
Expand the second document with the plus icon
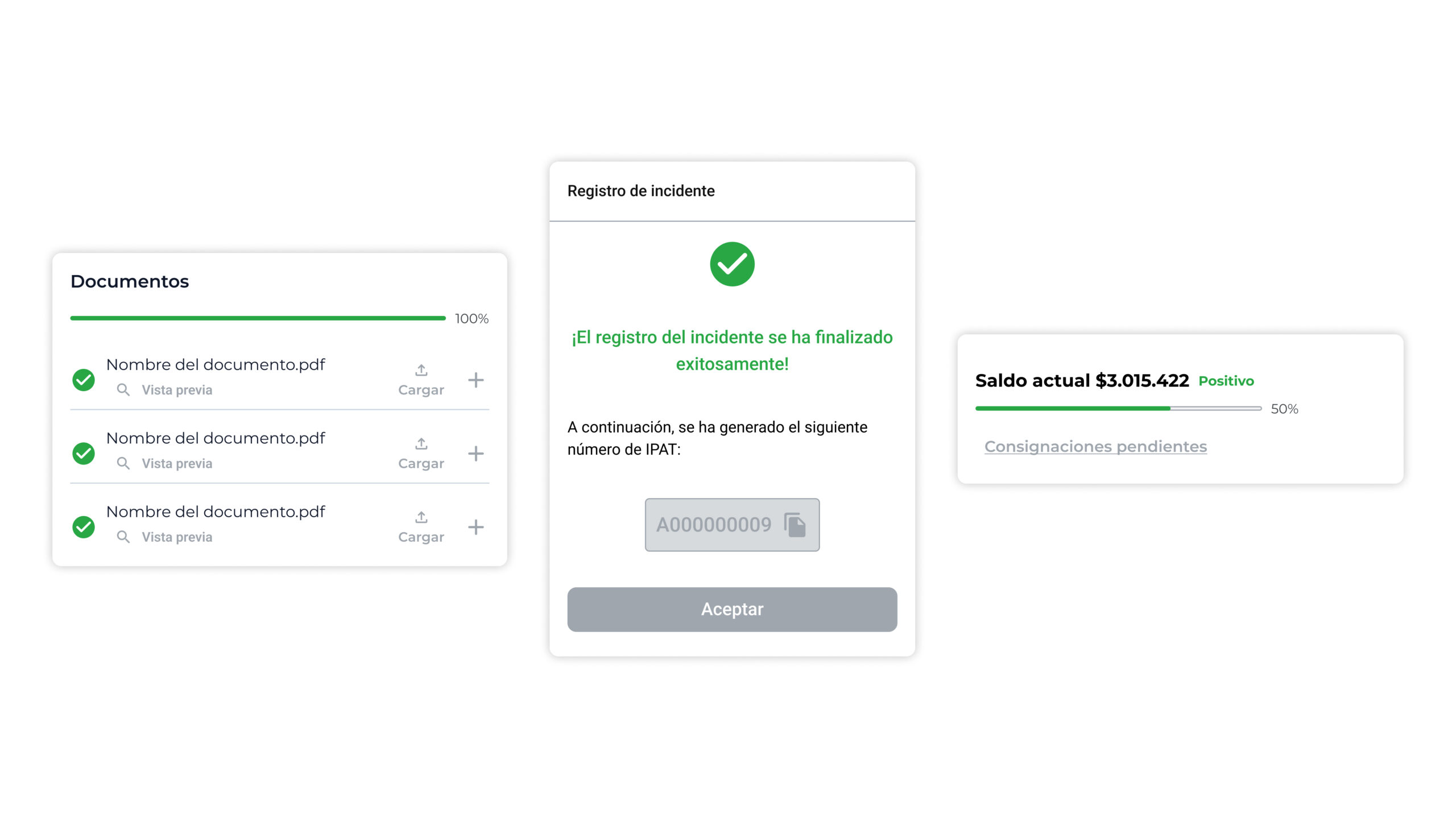pyautogui.click(x=476, y=454)
